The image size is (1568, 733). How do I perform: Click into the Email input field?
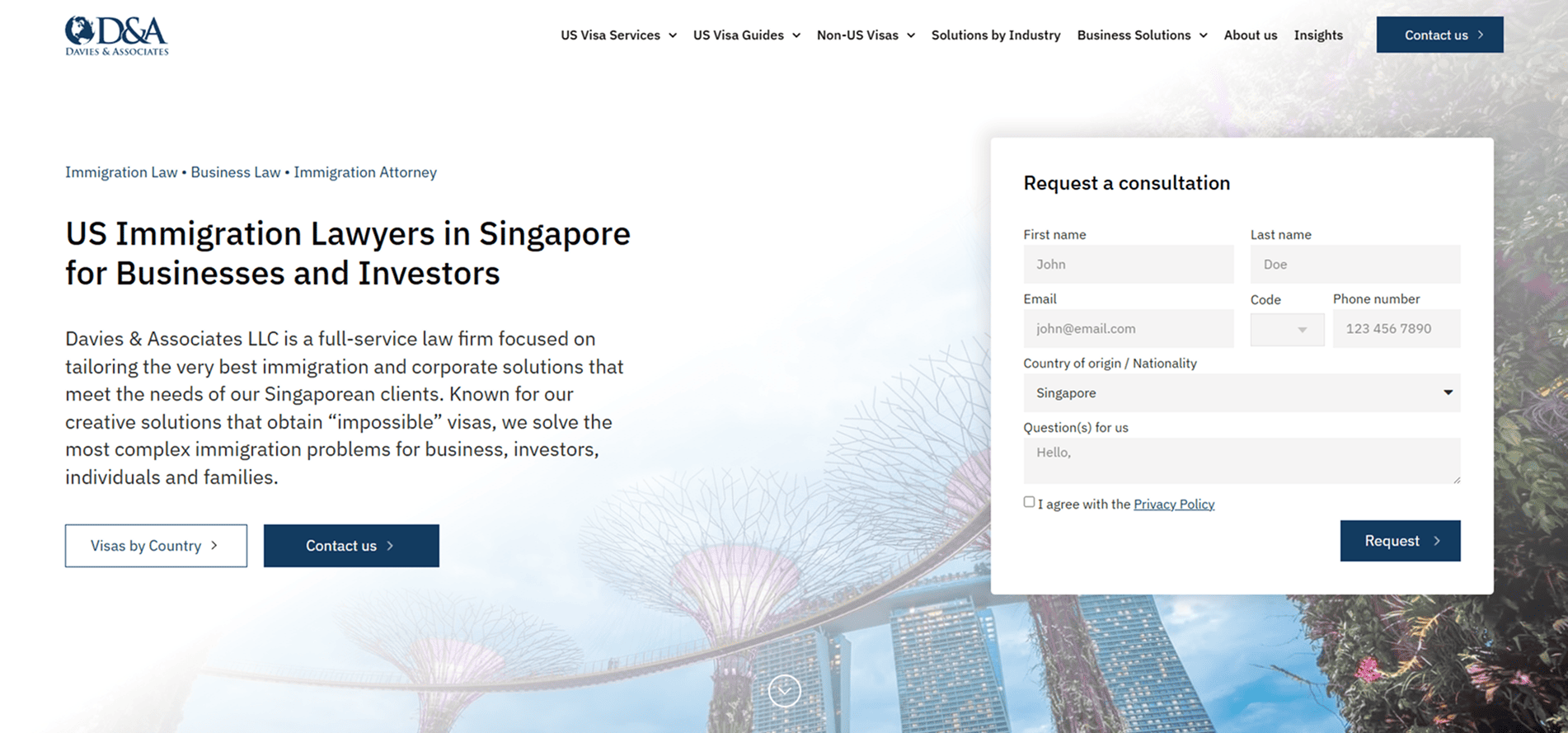pyautogui.click(x=1128, y=329)
